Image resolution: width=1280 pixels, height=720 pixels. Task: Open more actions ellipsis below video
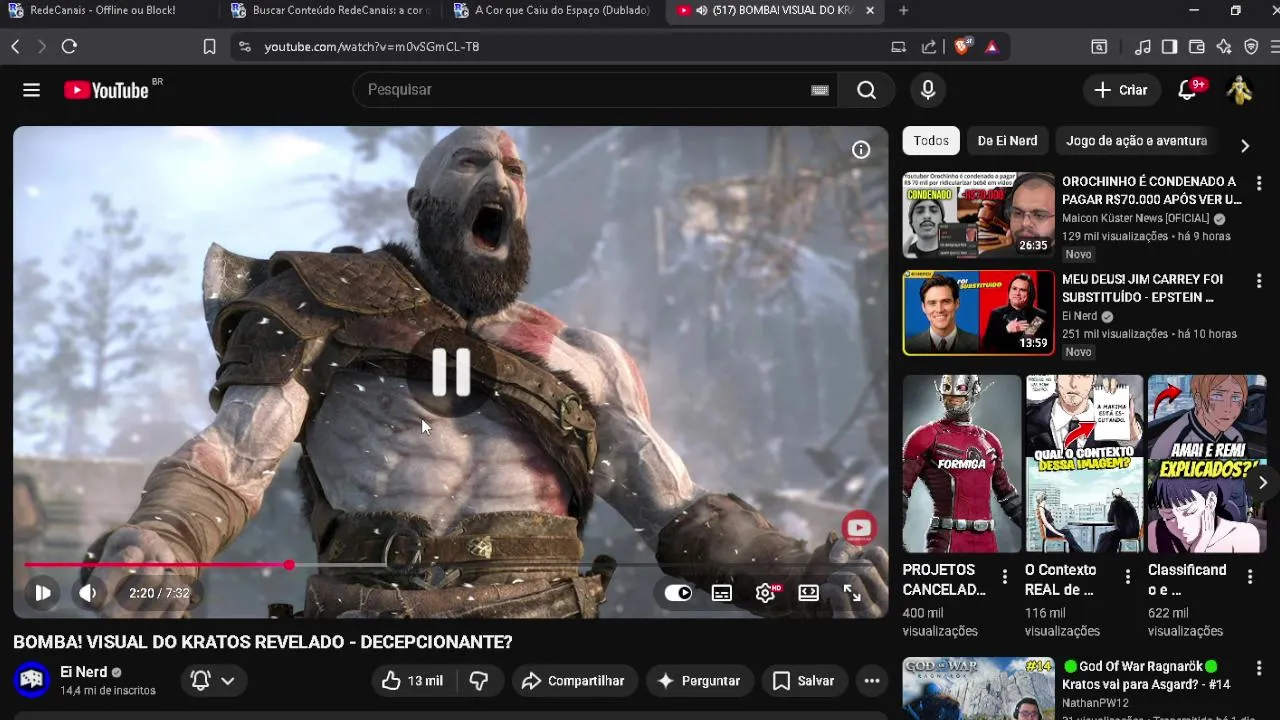pos(872,681)
